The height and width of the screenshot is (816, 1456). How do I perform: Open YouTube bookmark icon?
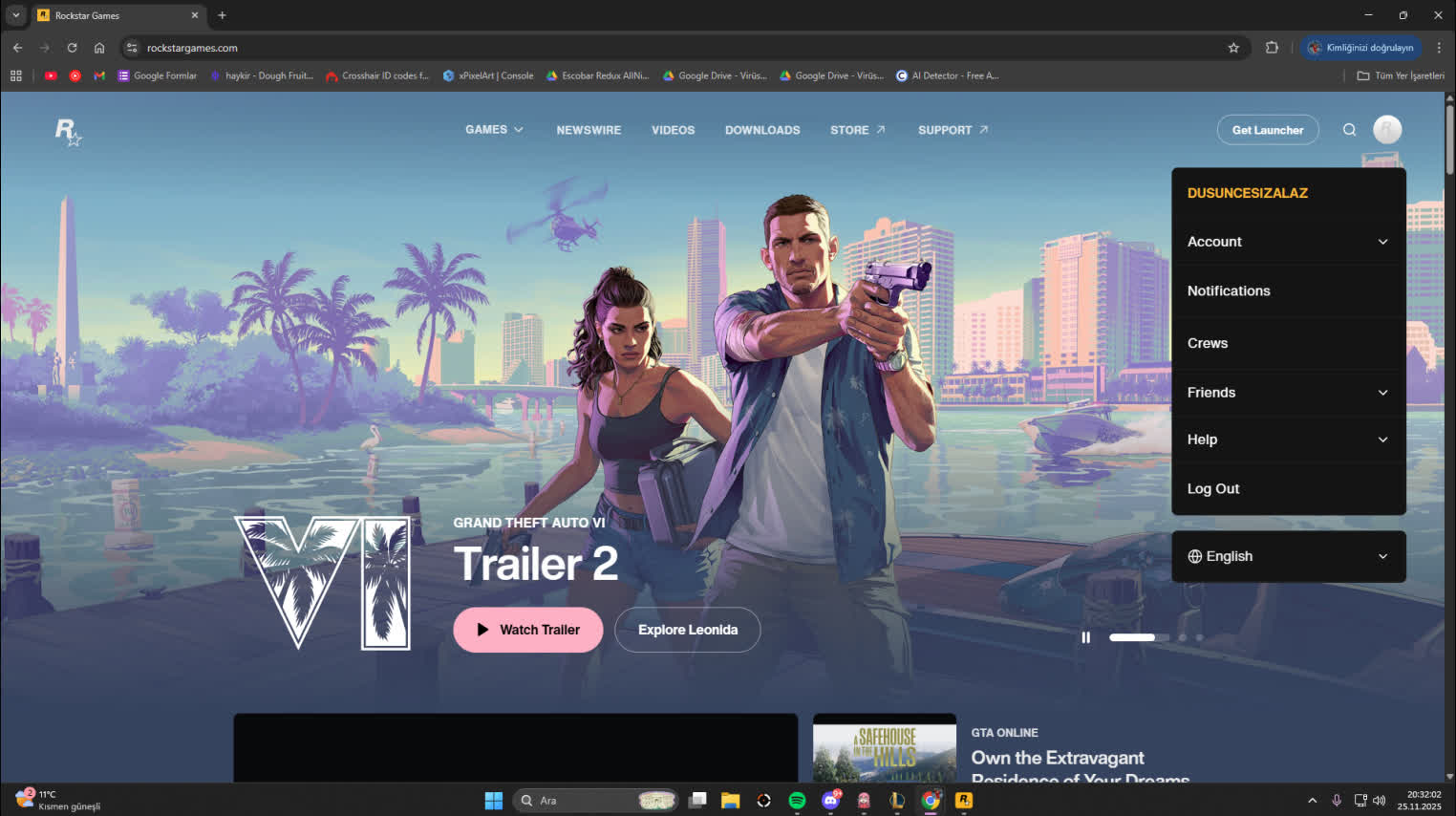[52, 75]
